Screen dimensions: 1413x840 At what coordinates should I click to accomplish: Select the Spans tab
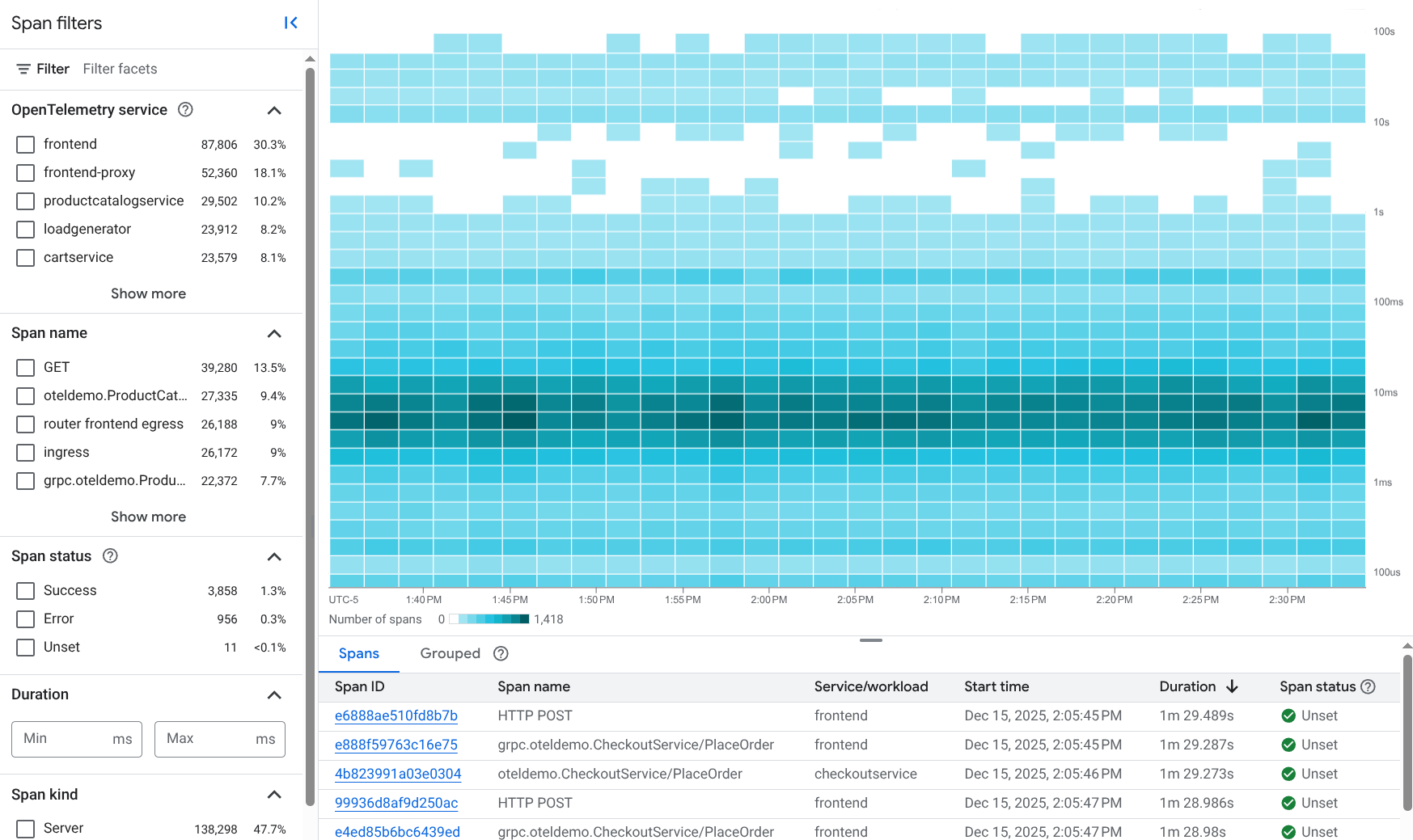pyautogui.click(x=359, y=653)
